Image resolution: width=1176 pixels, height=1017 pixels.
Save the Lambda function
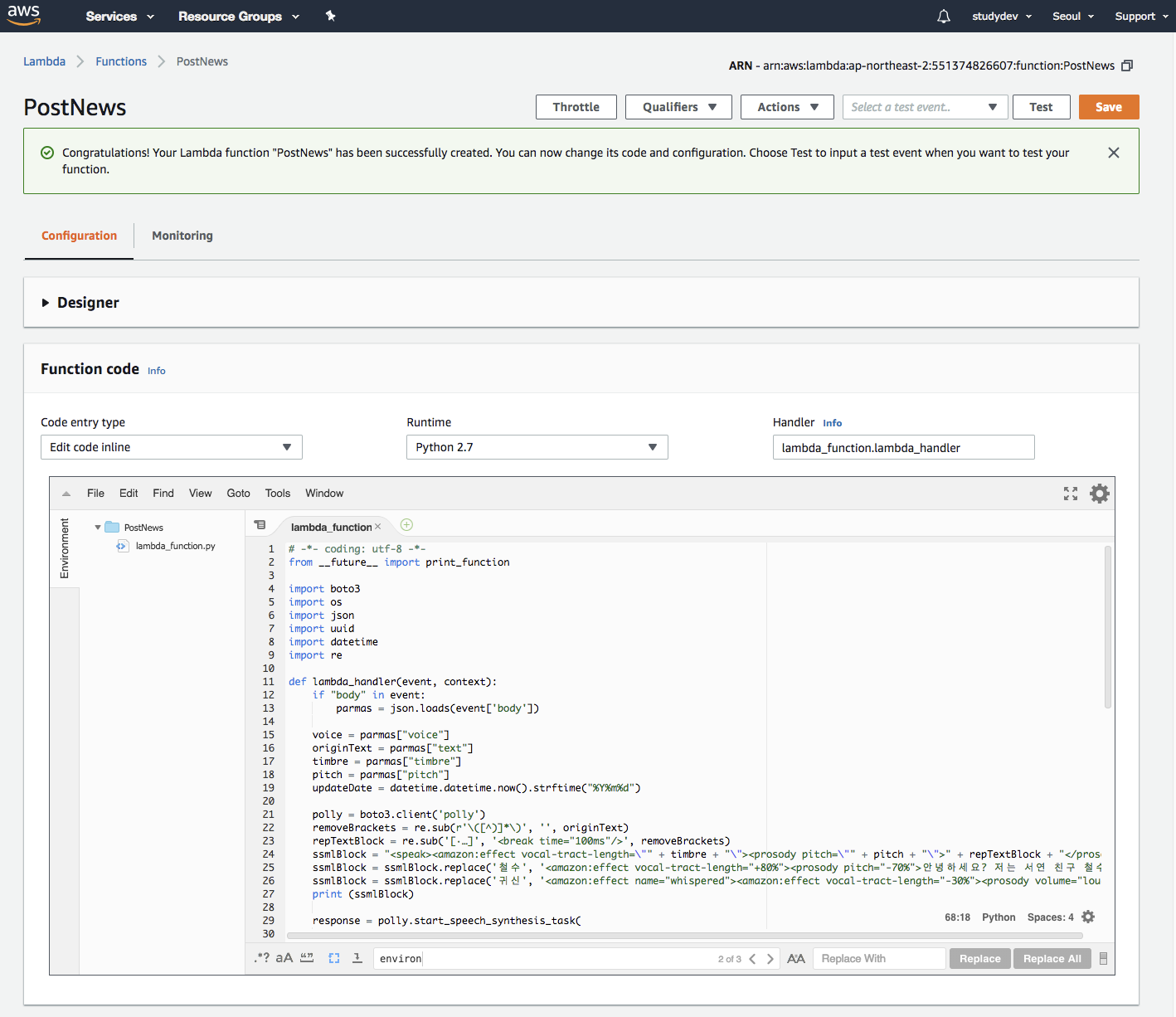coord(1109,107)
